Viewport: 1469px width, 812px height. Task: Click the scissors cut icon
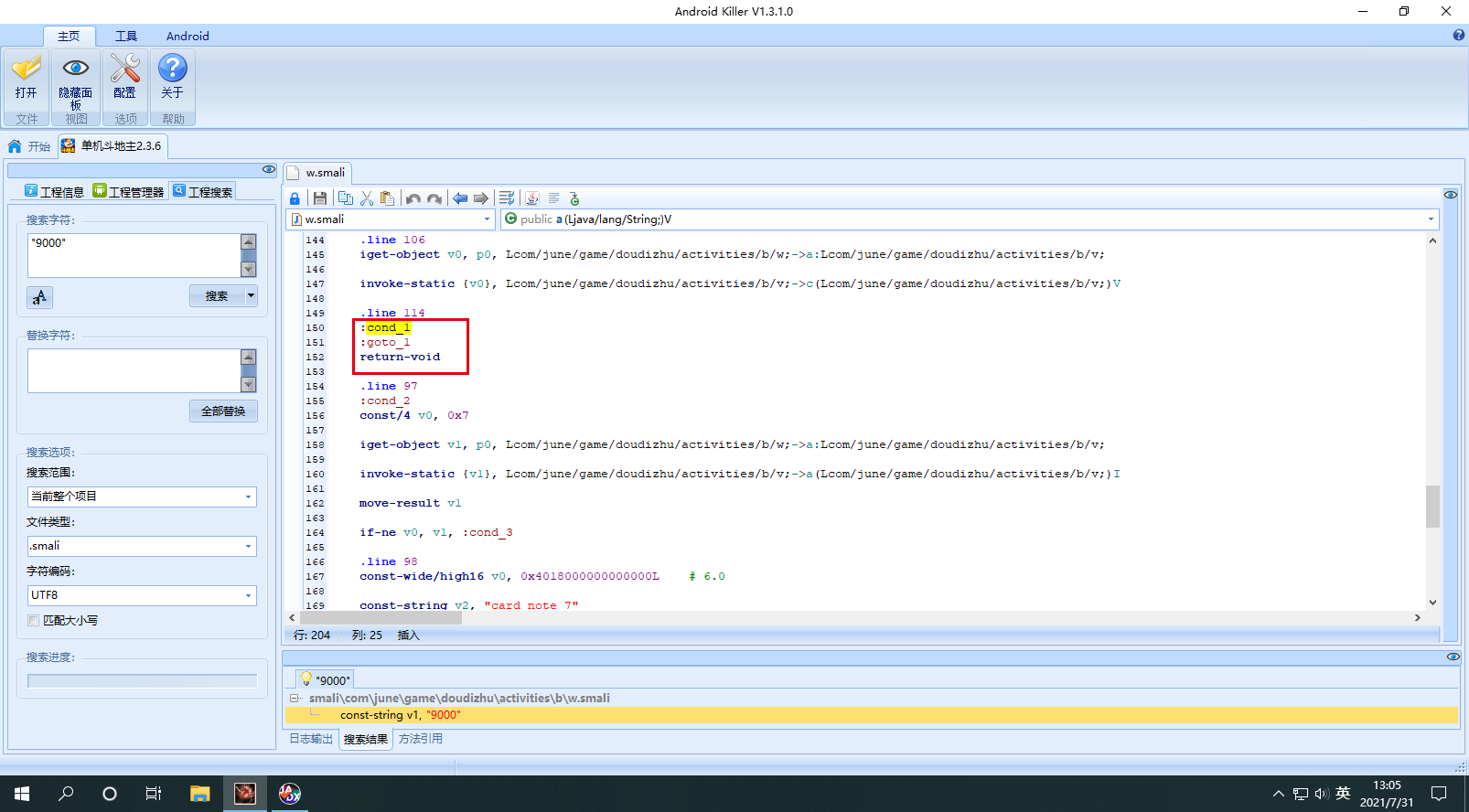[x=367, y=198]
